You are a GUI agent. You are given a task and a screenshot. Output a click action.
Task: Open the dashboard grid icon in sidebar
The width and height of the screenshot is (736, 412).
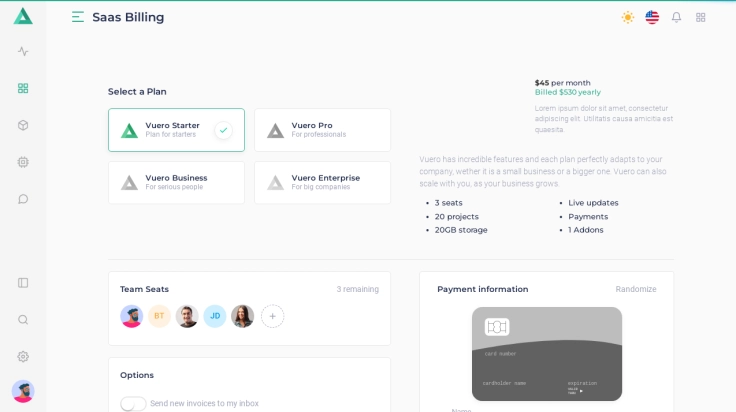pos(23,88)
